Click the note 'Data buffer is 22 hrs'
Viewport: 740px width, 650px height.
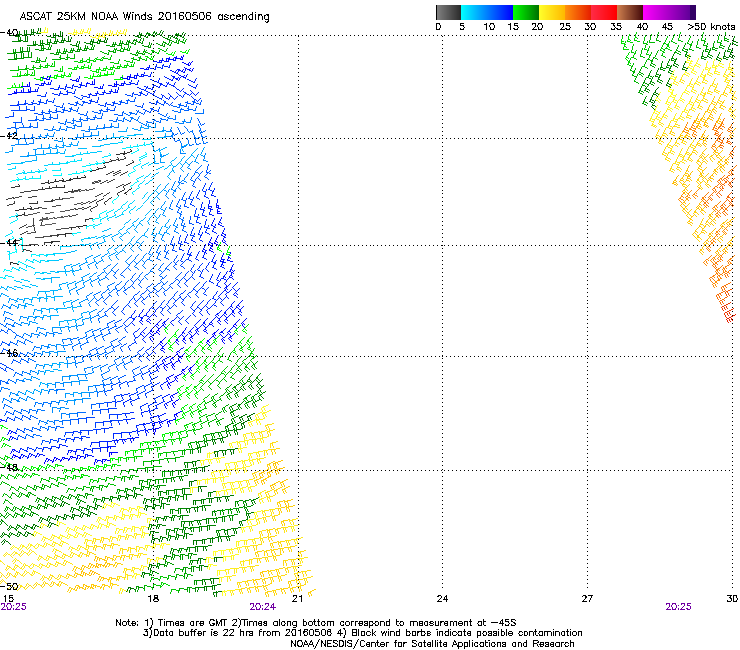pos(202,633)
